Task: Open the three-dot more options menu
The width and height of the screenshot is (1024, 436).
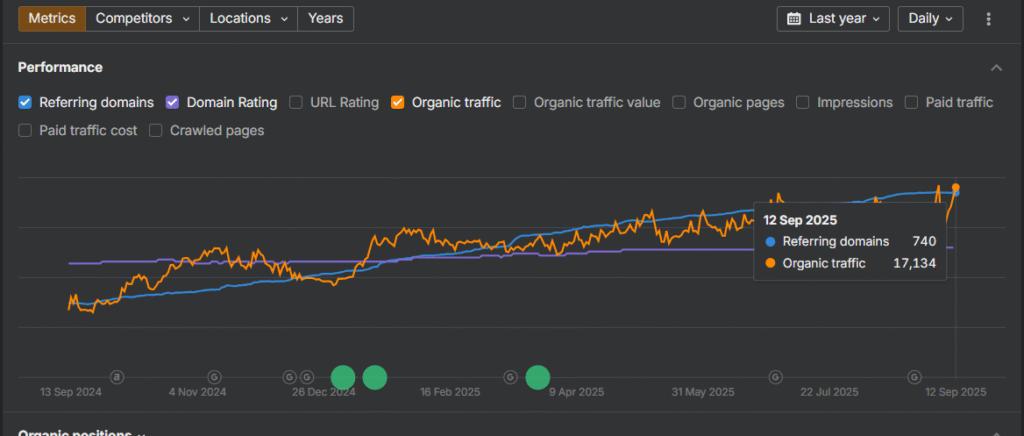Action: click(x=988, y=19)
